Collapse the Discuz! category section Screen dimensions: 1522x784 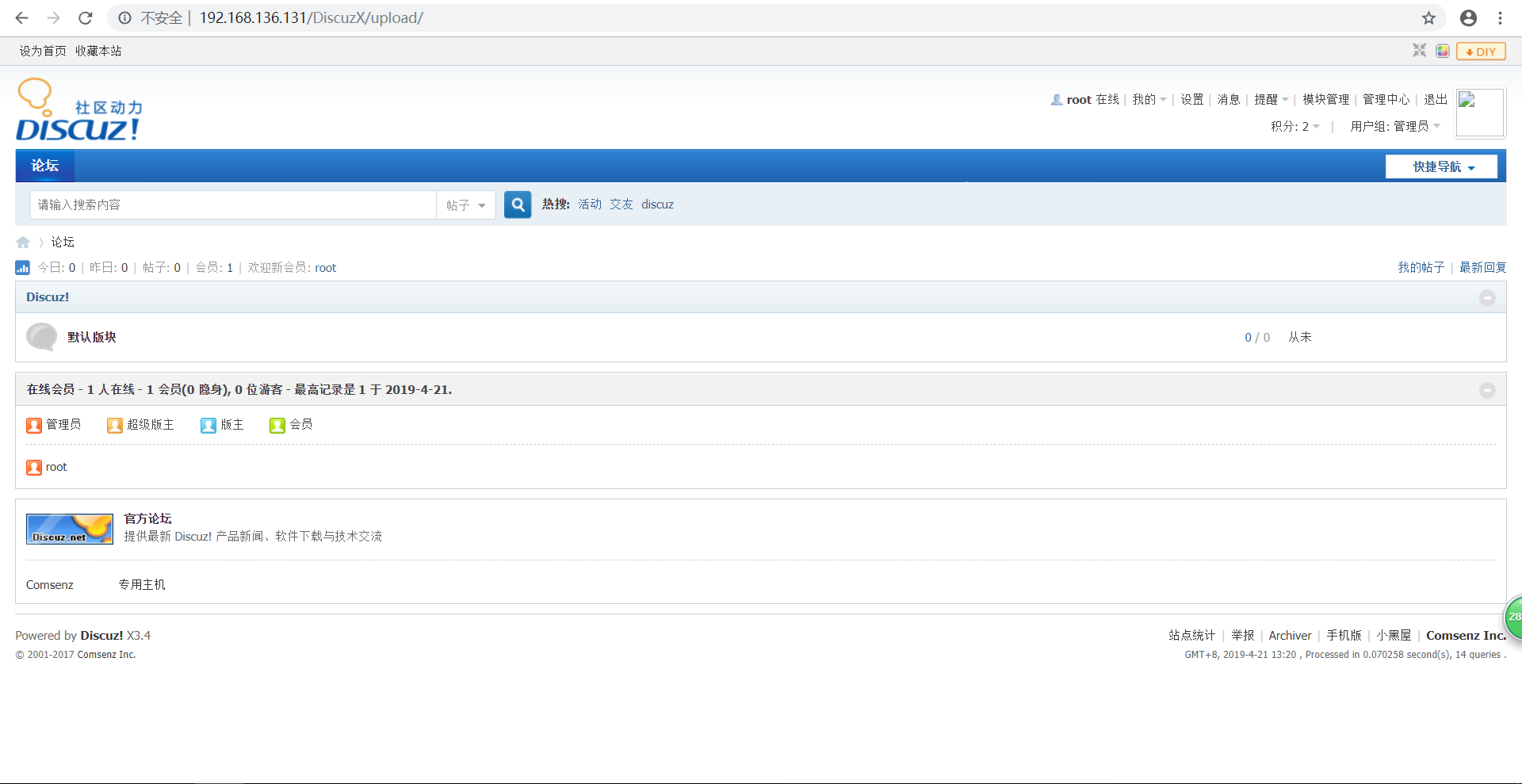click(x=1487, y=297)
